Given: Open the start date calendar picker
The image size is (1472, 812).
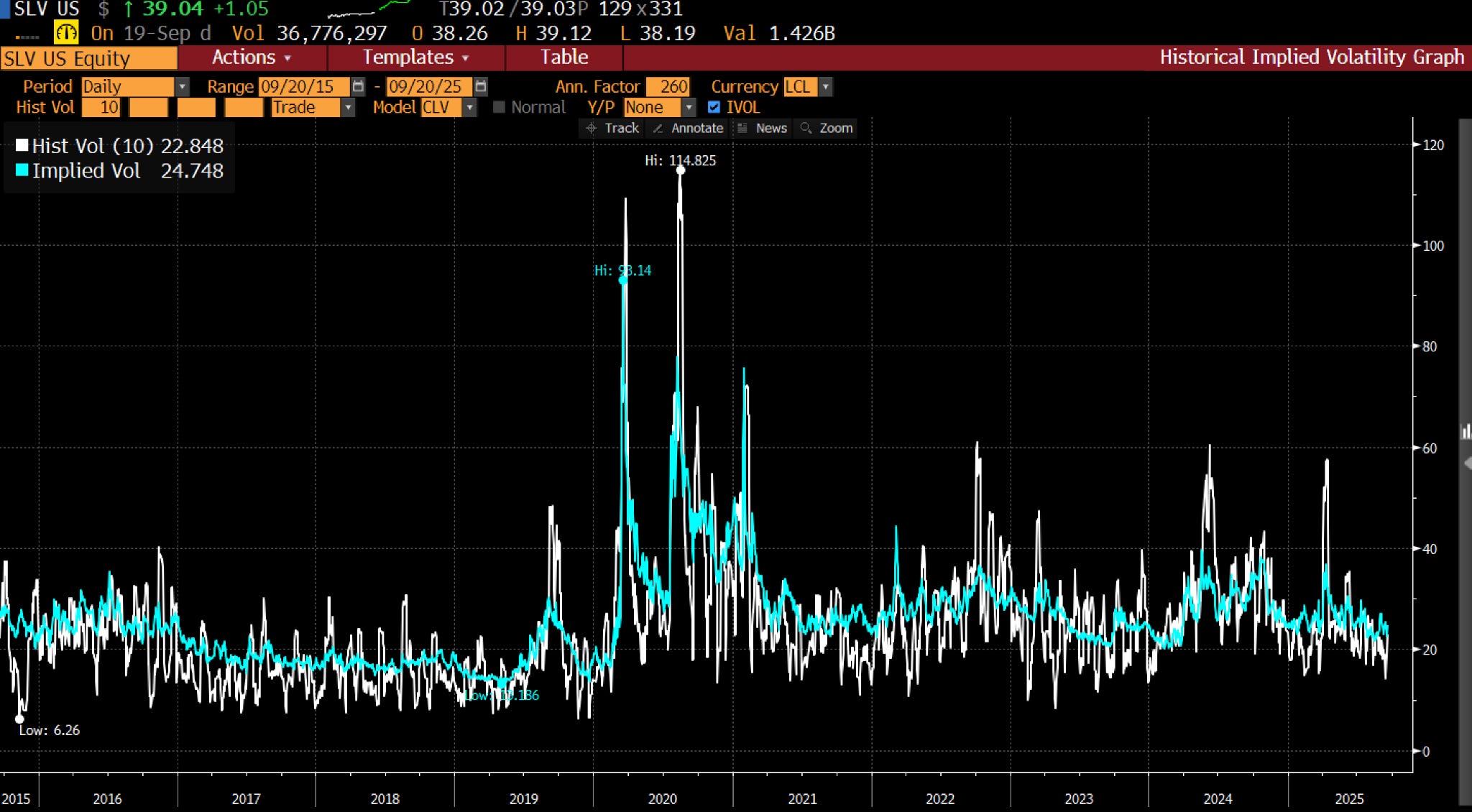Looking at the screenshot, I should click(358, 87).
